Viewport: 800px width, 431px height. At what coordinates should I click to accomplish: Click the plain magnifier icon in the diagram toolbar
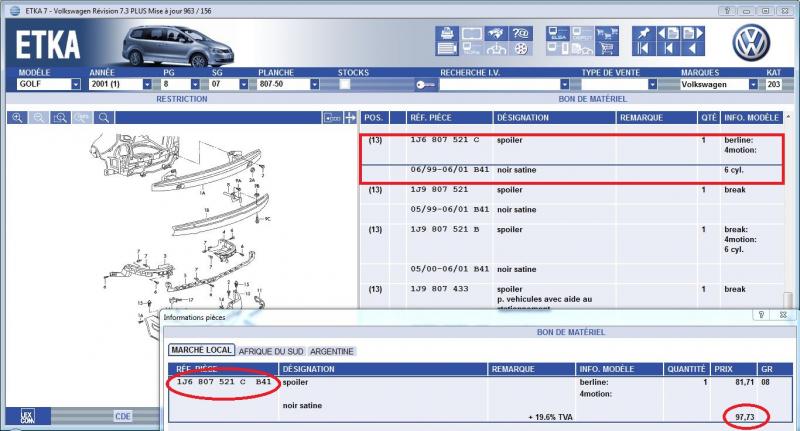point(104,118)
